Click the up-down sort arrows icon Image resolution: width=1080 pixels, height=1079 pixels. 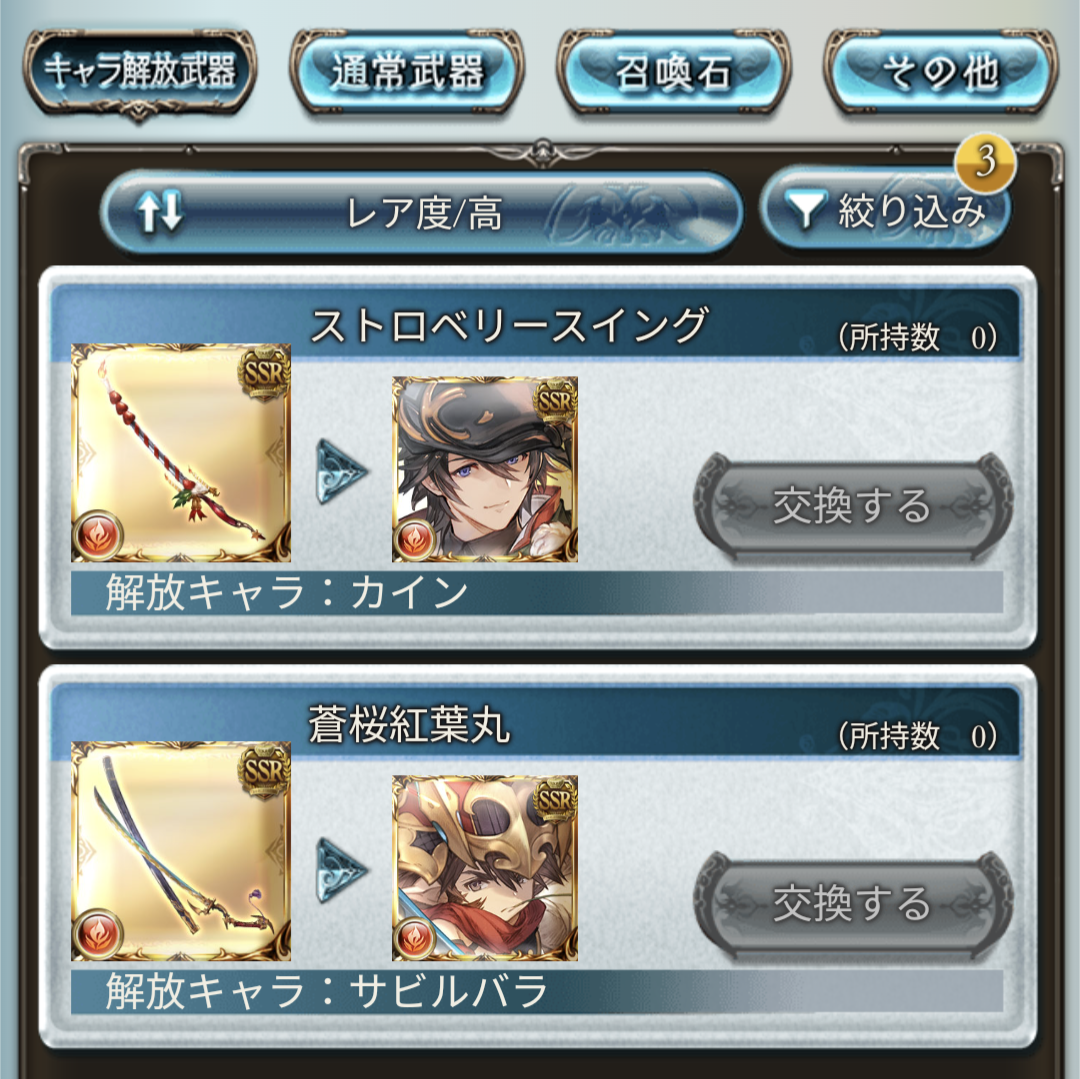(160, 211)
